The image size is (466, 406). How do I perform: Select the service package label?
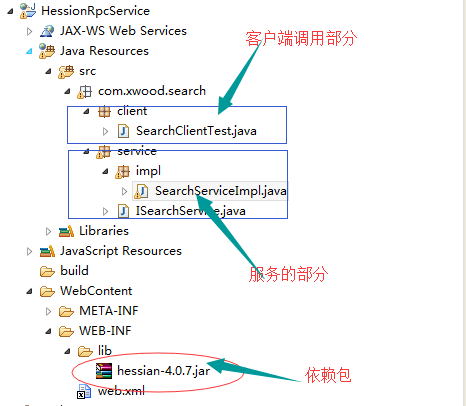tap(137, 151)
